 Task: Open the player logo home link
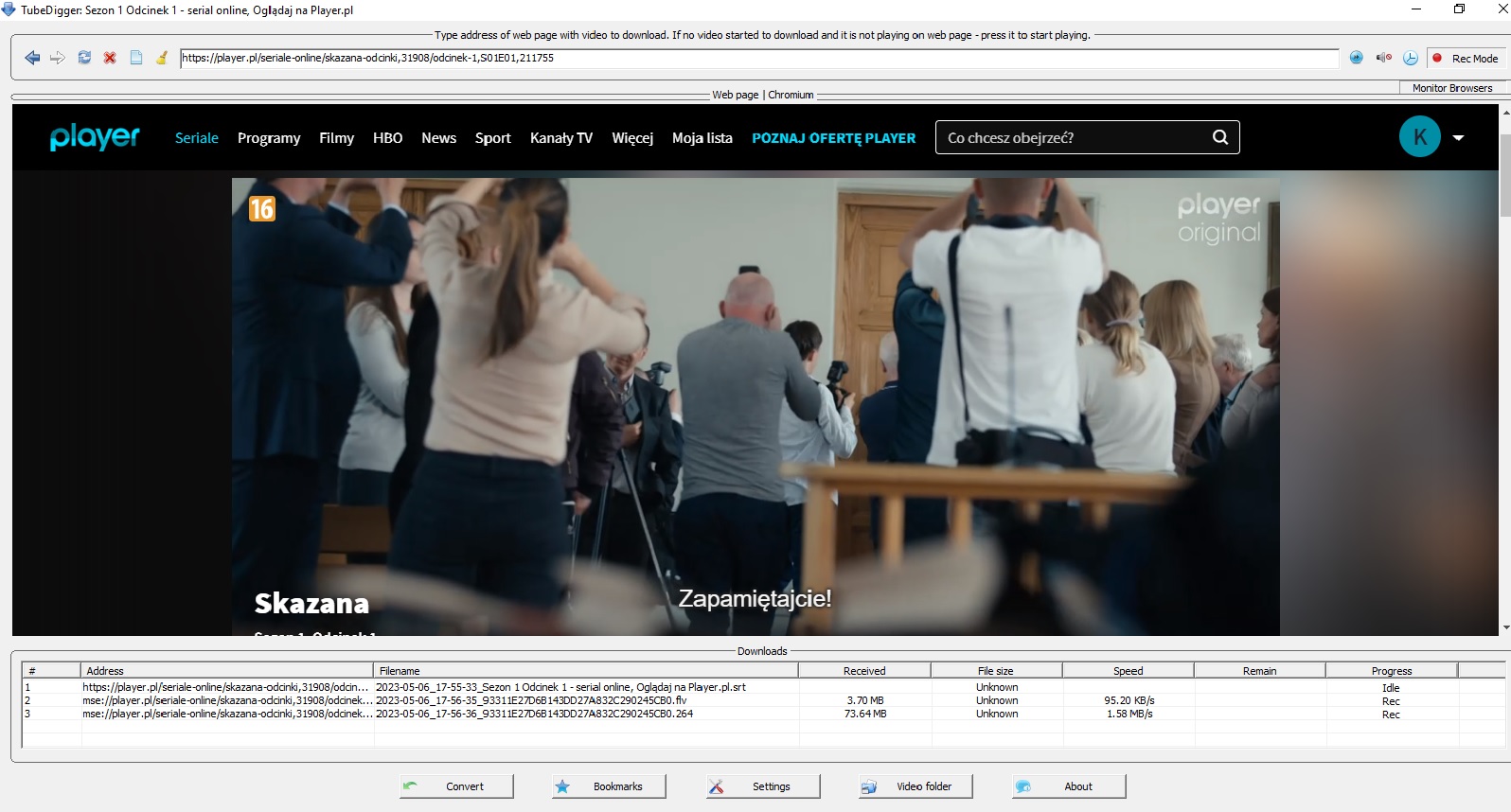click(95, 137)
